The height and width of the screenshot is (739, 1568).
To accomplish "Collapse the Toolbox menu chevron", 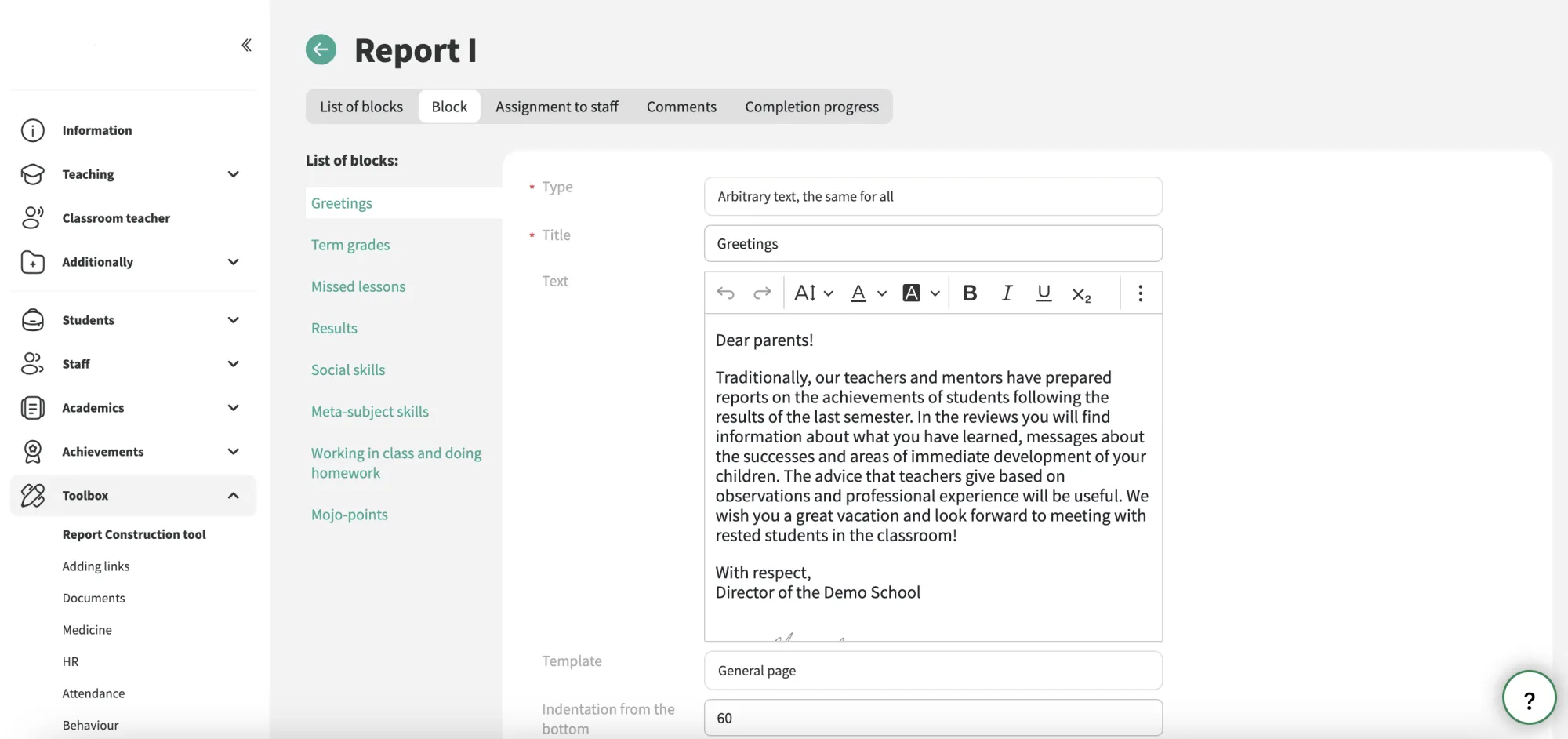I will click(x=234, y=496).
